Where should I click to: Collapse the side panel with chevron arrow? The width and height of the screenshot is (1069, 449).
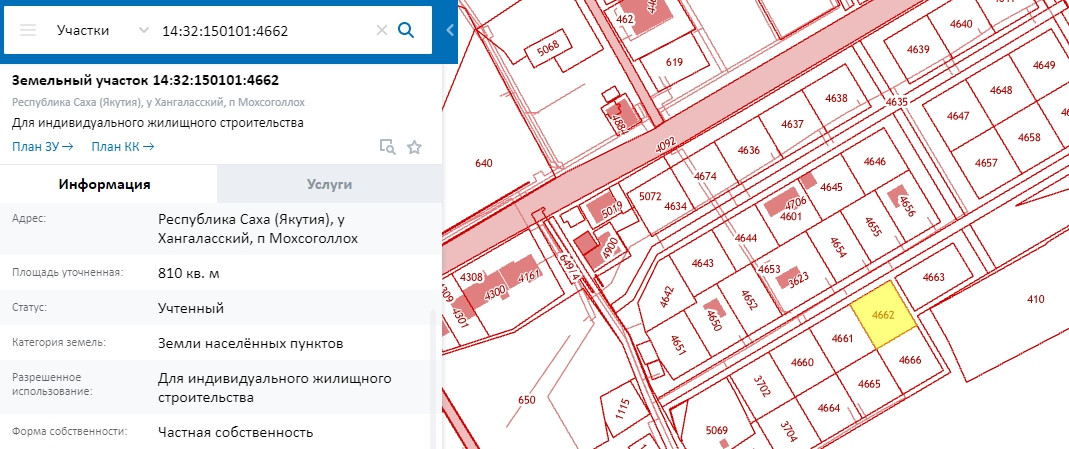[450, 30]
